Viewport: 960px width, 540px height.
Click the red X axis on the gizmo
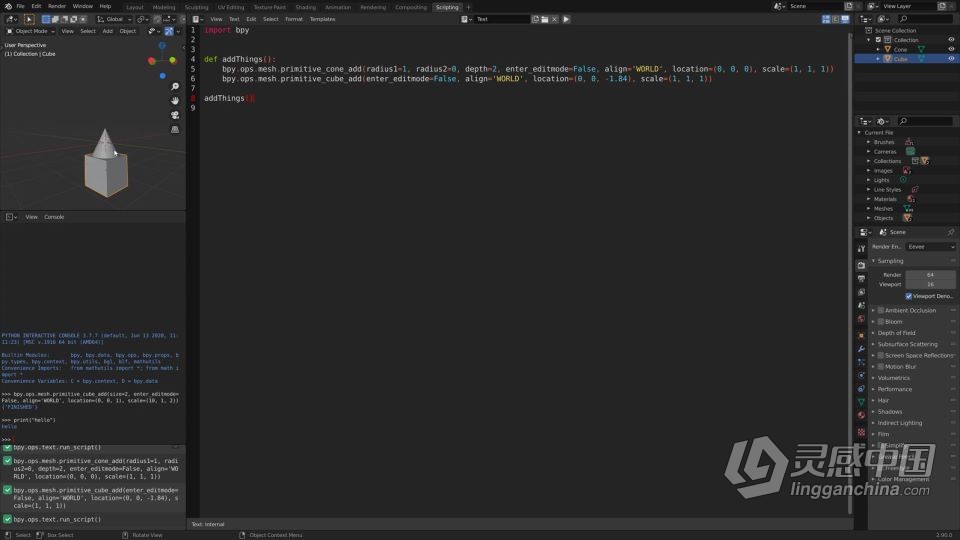(152, 61)
